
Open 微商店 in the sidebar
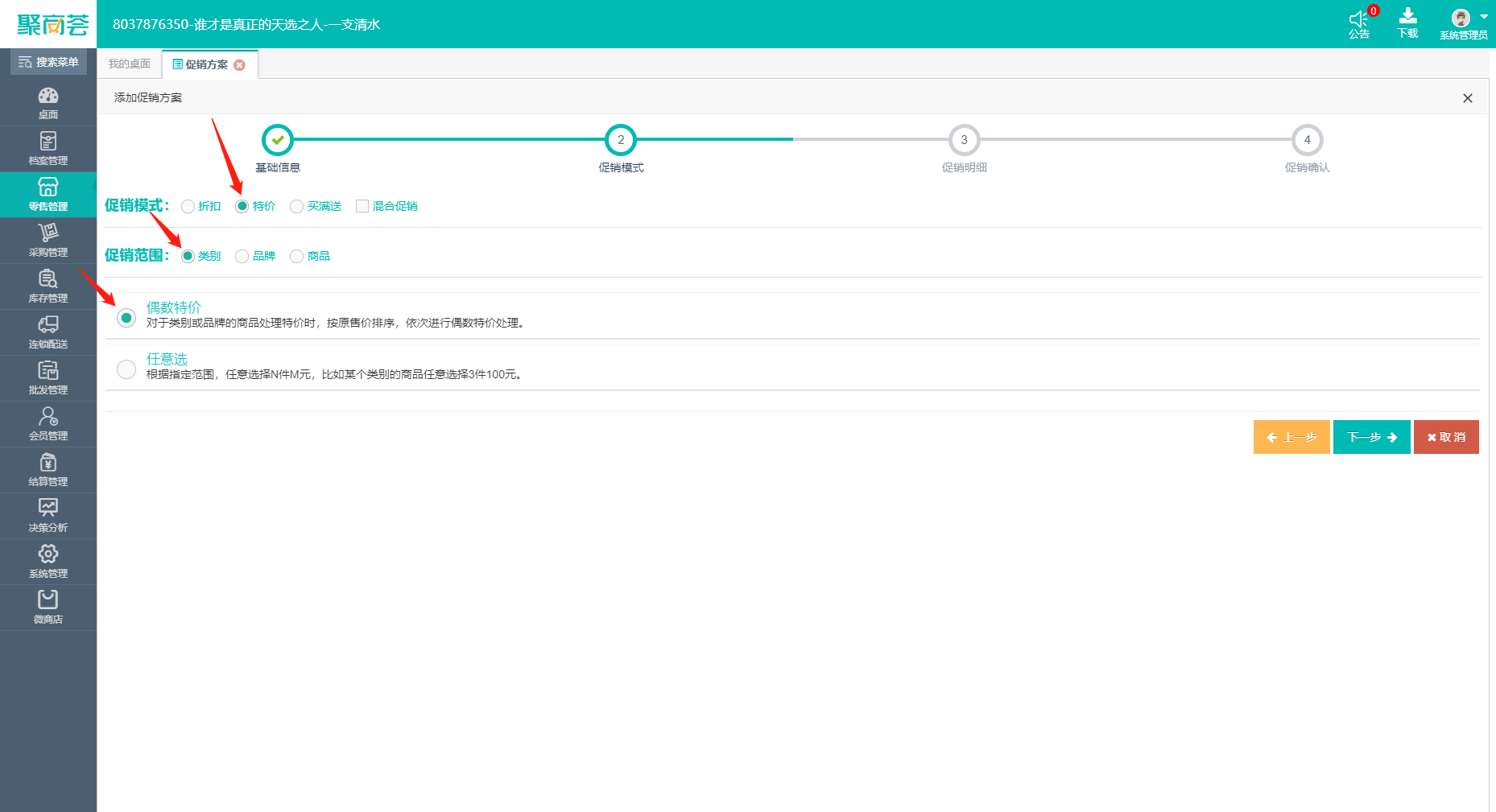(48, 608)
